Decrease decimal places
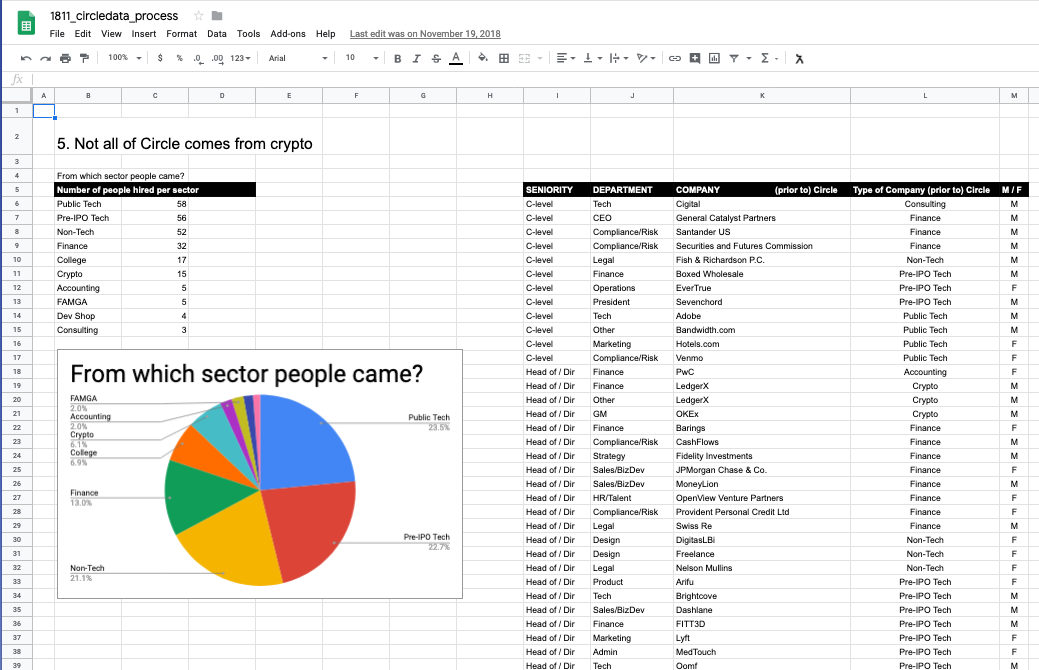This screenshot has height=670, width=1039. [x=198, y=58]
